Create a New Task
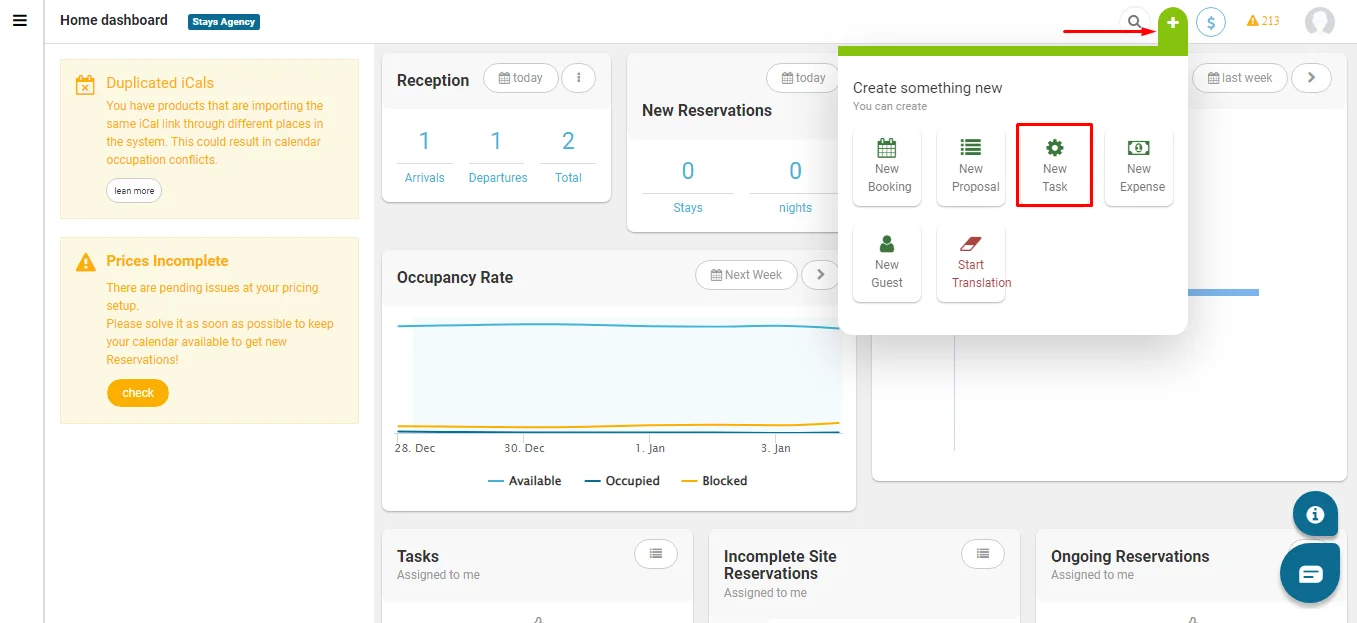 pyautogui.click(x=1054, y=166)
